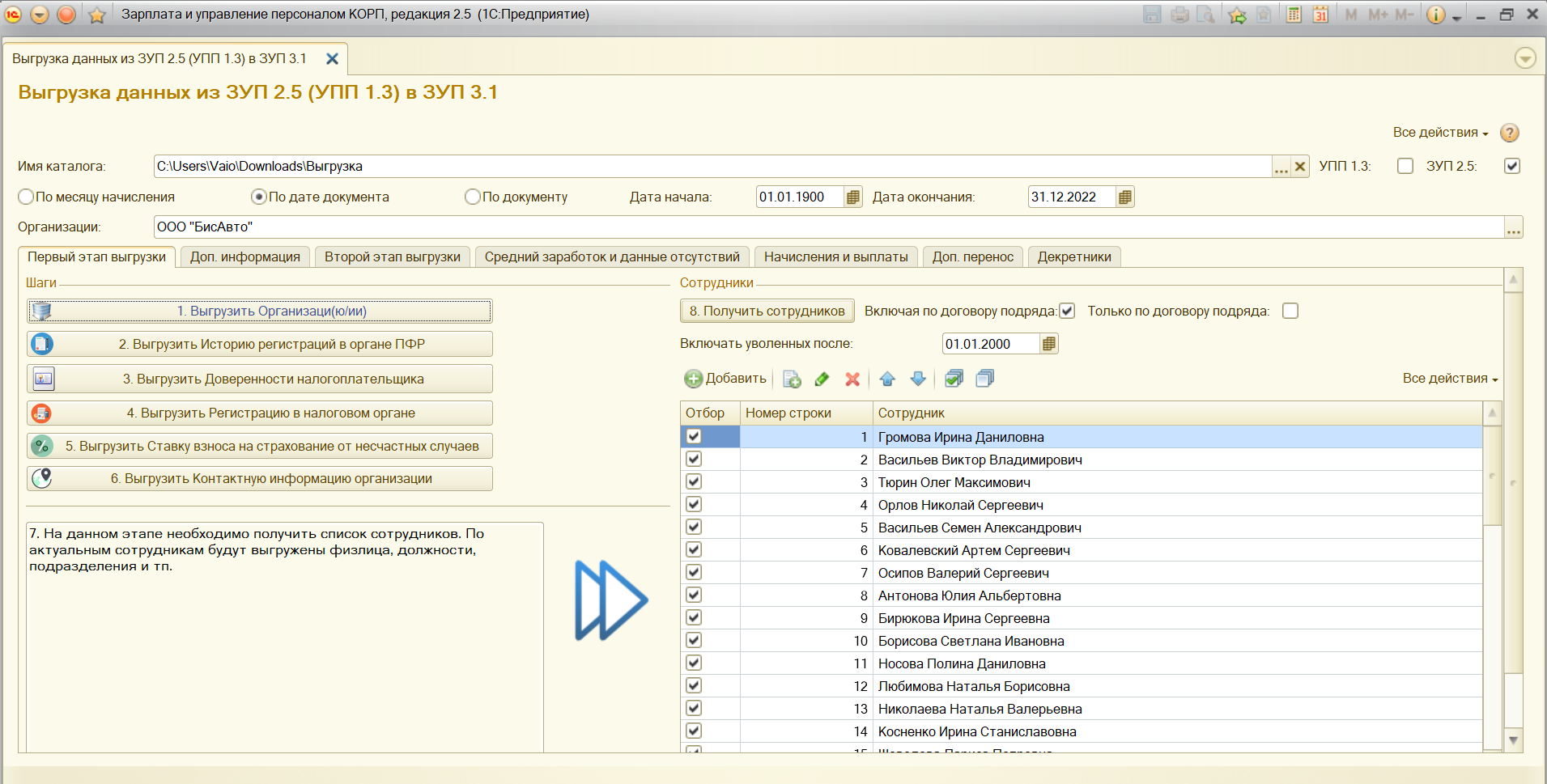The image size is (1547, 784).
Task: Open the round back-arrow dropdown in the title bar
Action: pyautogui.click(x=40, y=15)
